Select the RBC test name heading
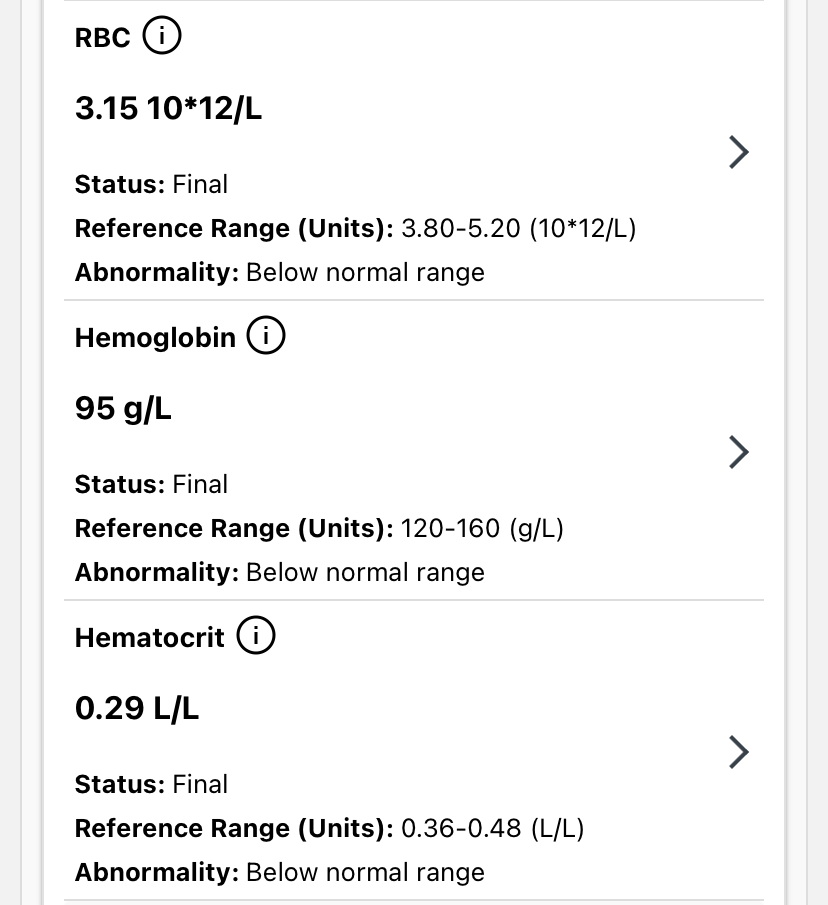 pos(103,38)
